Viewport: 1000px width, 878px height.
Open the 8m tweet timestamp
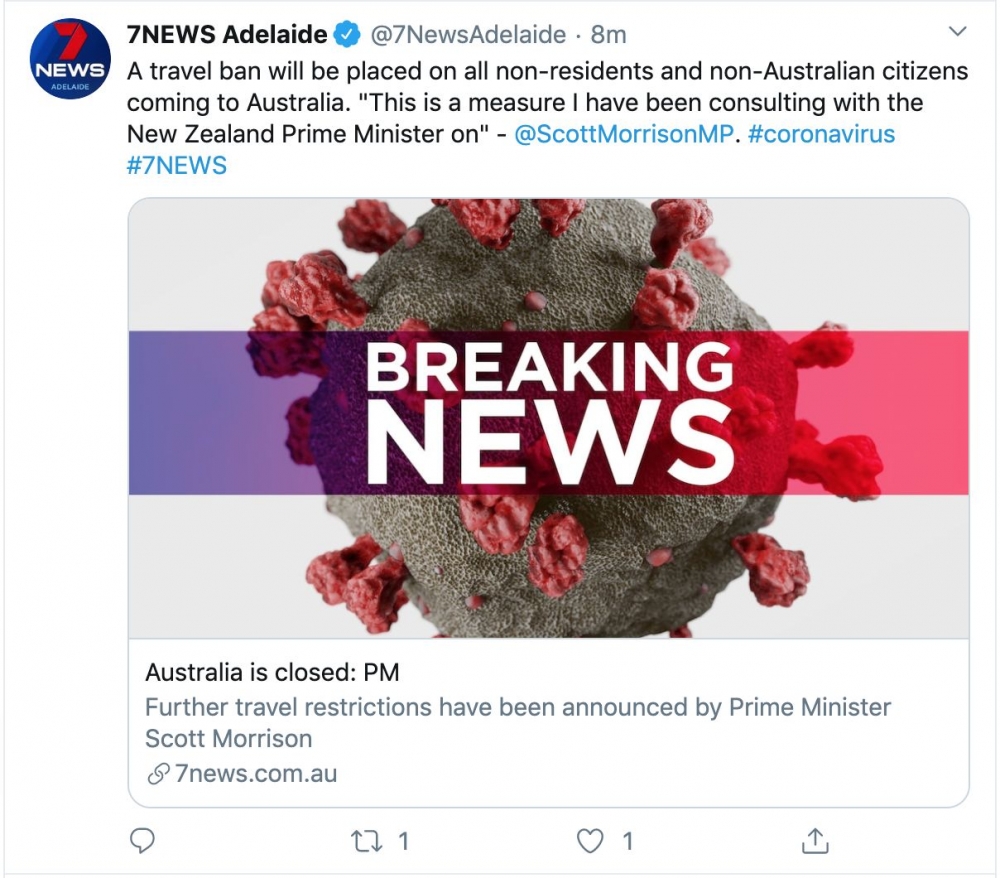tap(608, 35)
